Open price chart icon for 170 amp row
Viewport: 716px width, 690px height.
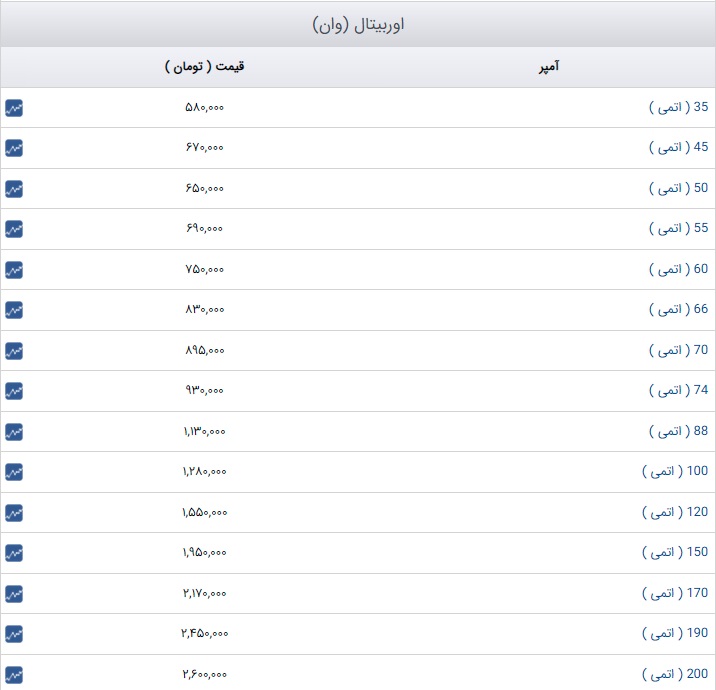[14, 594]
